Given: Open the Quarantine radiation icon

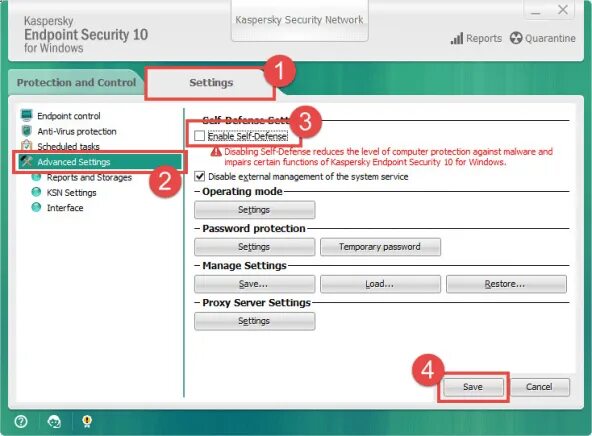Looking at the screenshot, I should [x=516, y=38].
